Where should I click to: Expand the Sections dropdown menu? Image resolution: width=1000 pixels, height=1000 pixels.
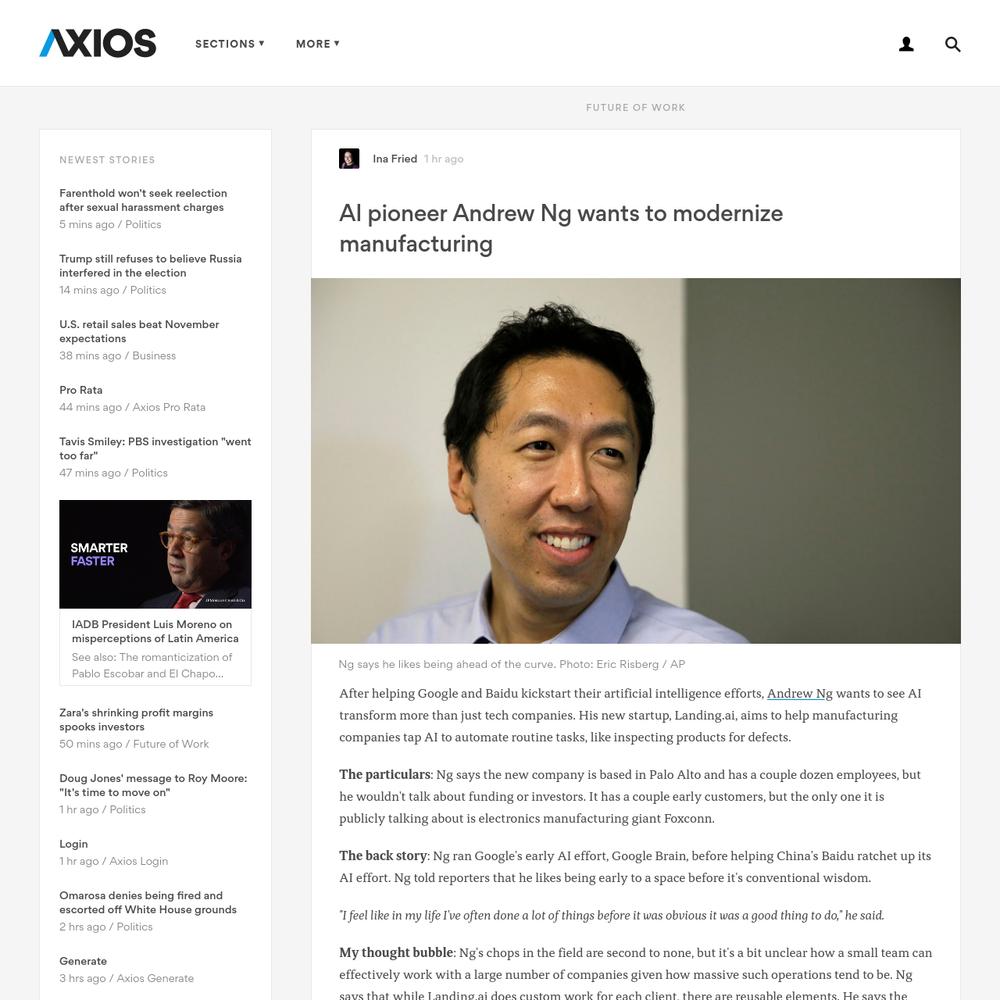pos(230,44)
